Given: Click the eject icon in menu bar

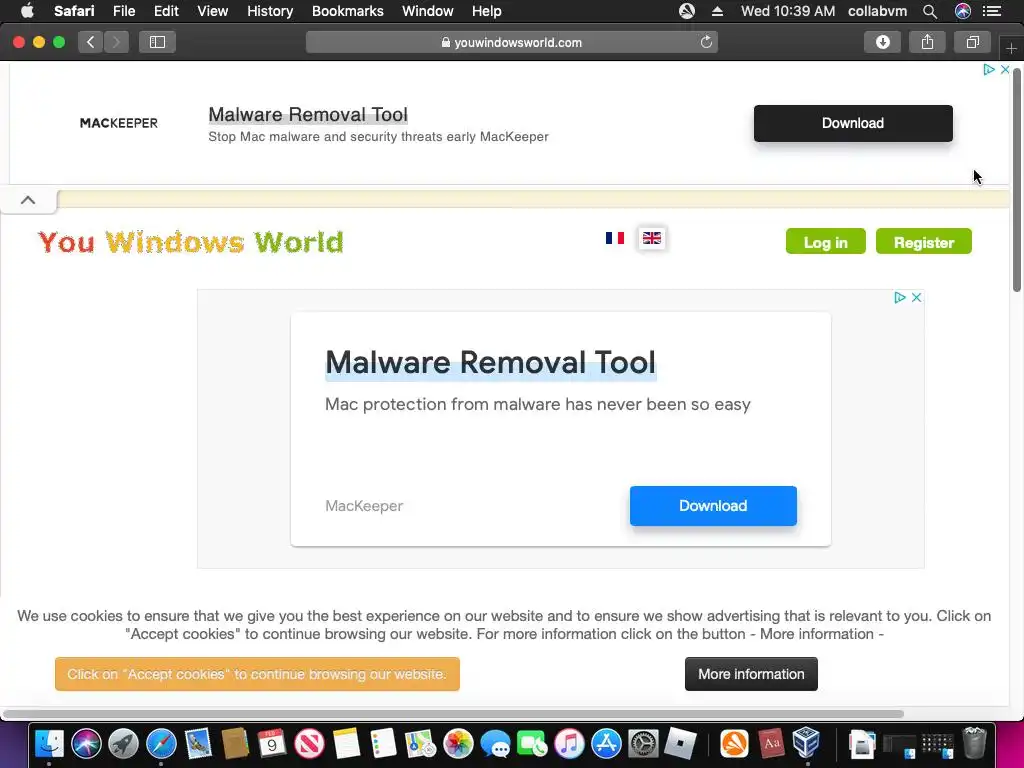Looking at the screenshot, I should [x=717, y=11].
